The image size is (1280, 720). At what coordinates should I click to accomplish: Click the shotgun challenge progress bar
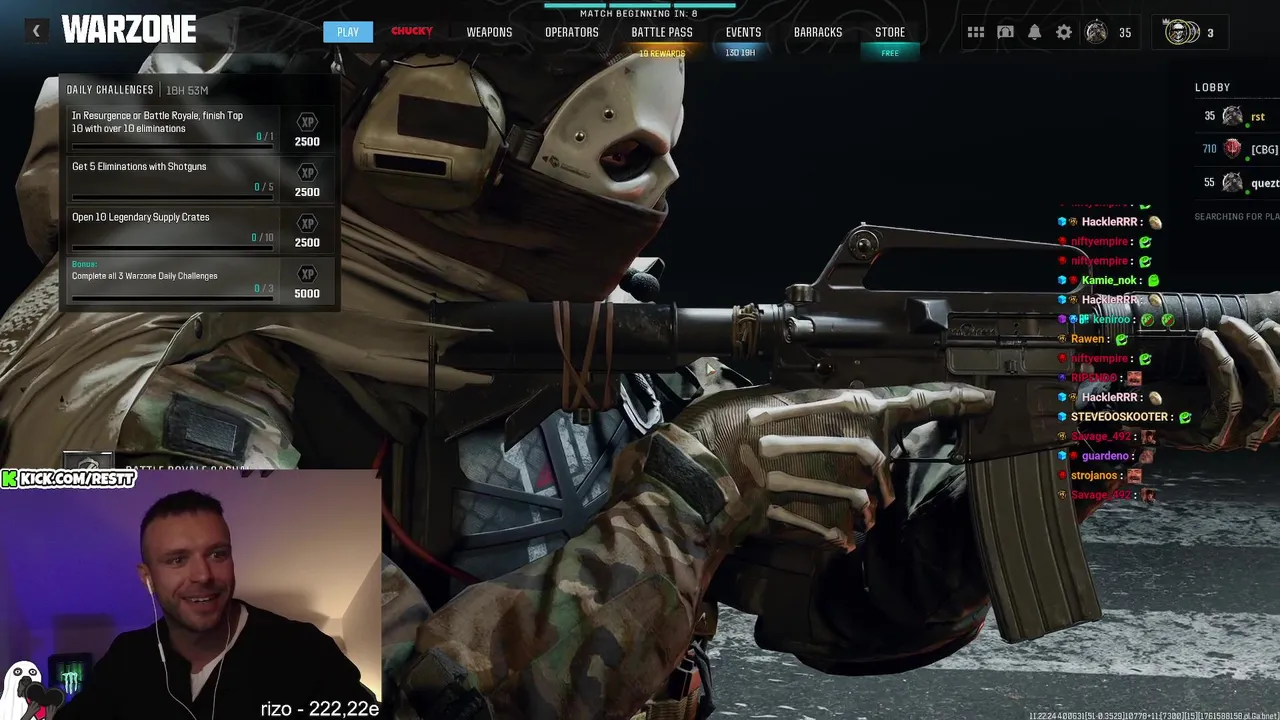172,196
